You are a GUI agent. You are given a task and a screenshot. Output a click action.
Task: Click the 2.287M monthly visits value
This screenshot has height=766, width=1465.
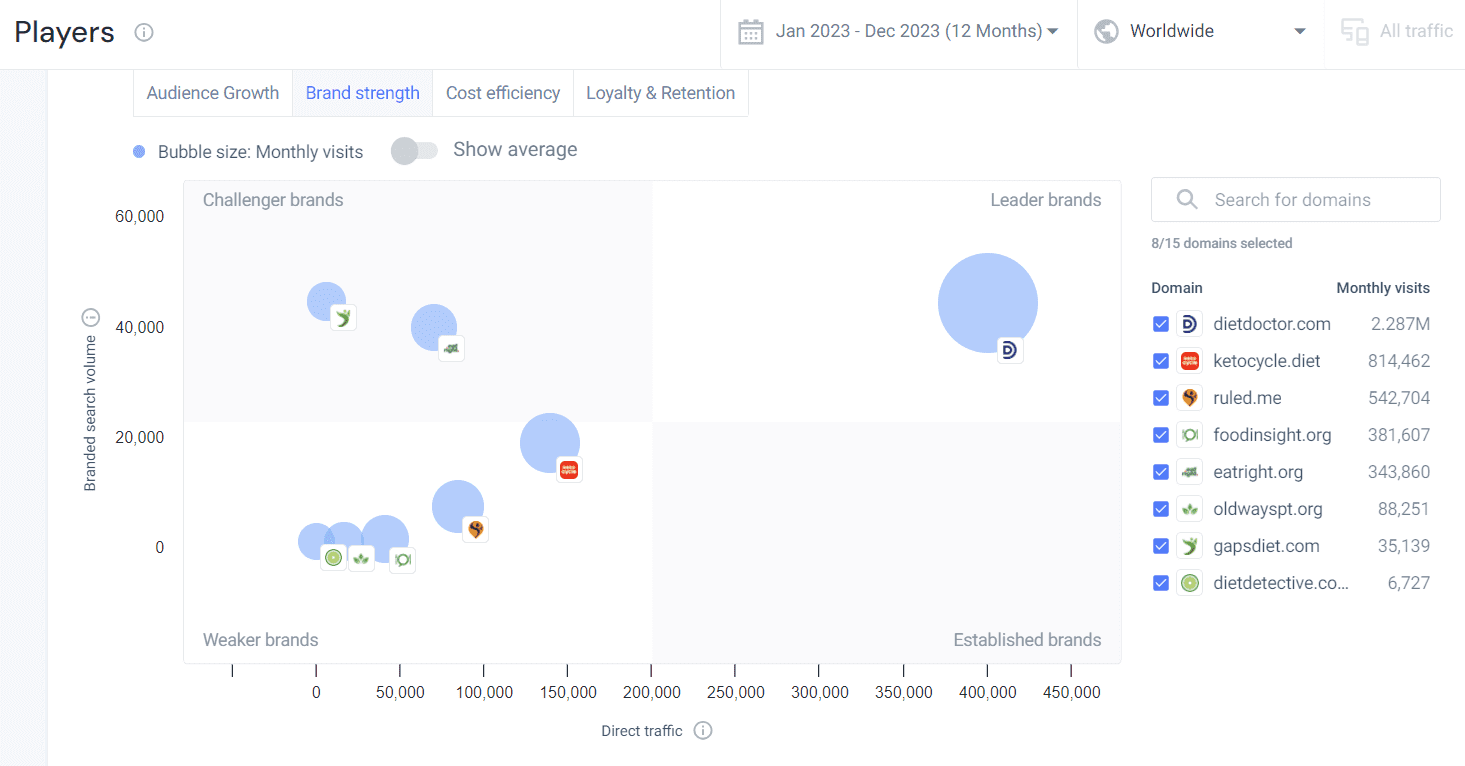point(1400,324)
